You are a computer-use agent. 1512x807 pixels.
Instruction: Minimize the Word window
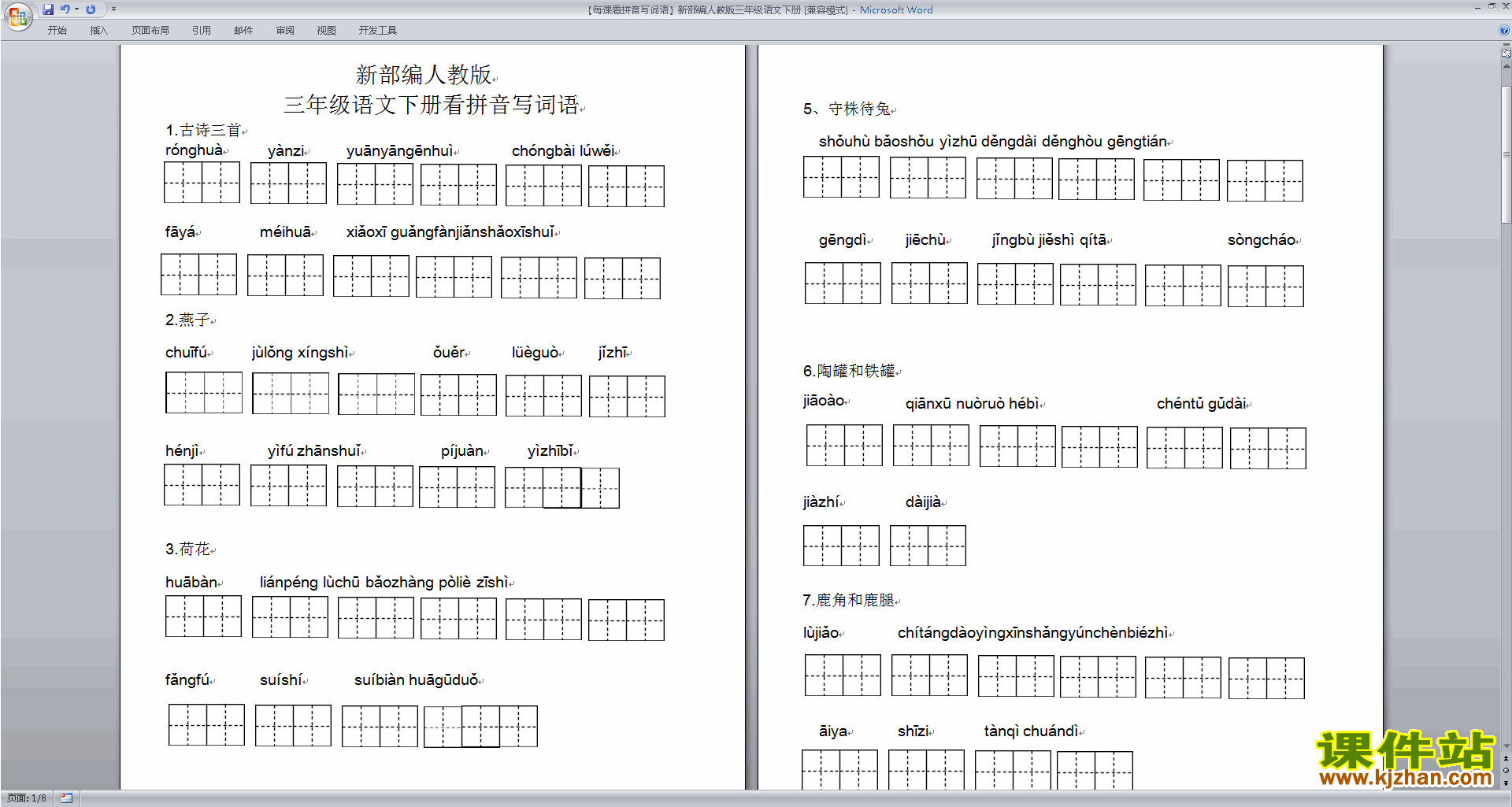coord(1477,7)
